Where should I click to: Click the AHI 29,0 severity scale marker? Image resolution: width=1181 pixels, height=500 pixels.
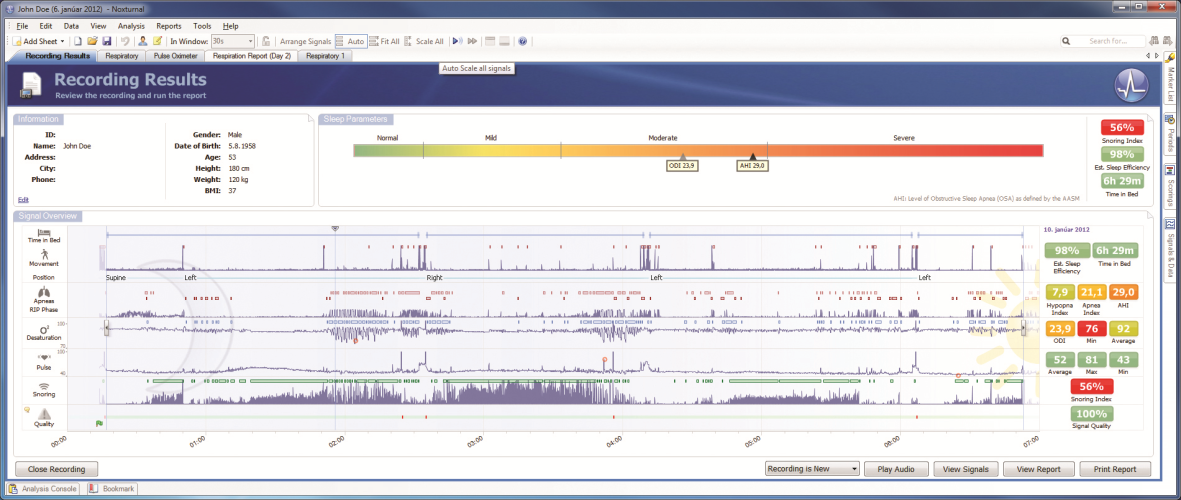[x=753, y=165]
